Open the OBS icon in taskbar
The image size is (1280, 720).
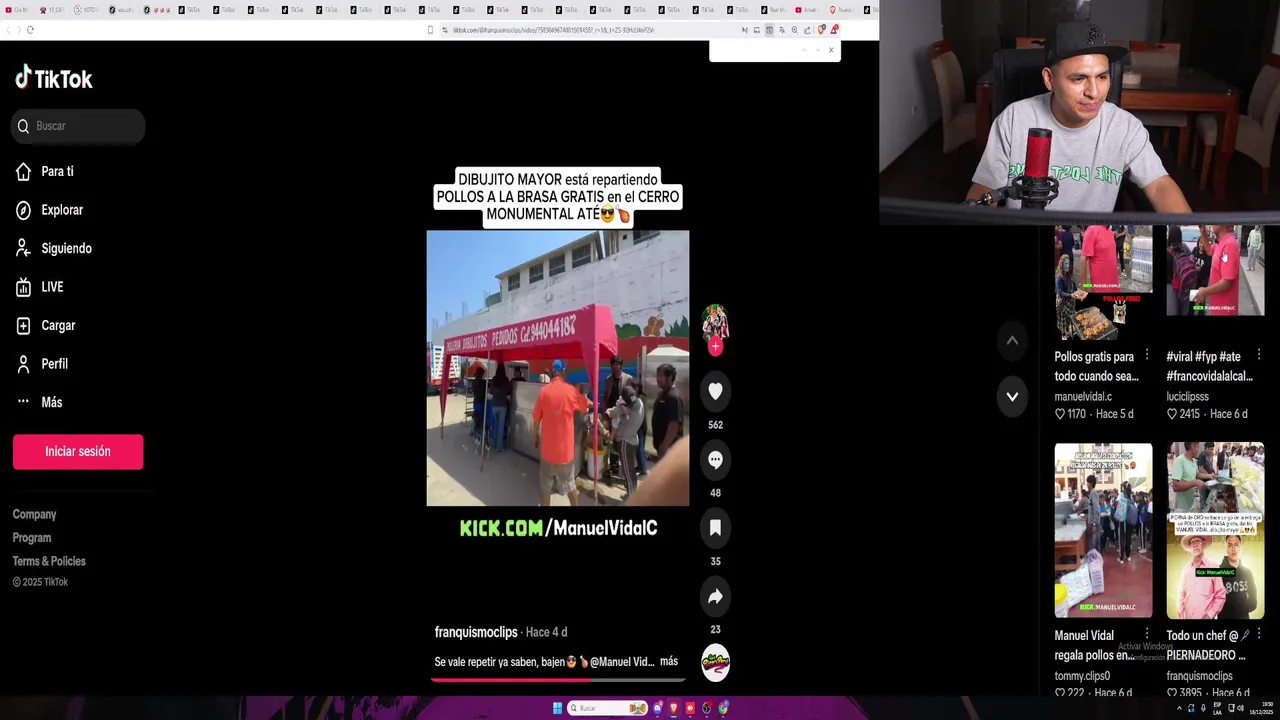coord(707,708)
